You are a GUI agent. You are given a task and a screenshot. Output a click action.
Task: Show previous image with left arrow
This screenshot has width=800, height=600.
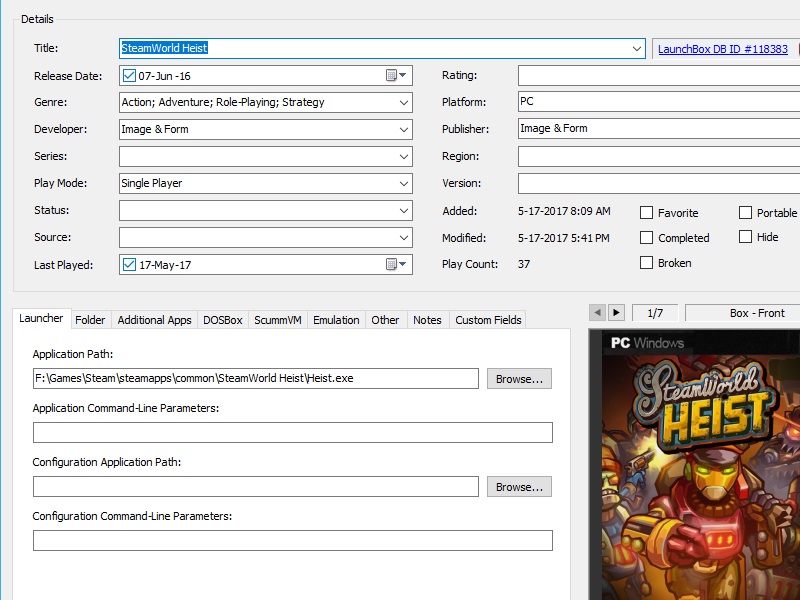[597, 312]
